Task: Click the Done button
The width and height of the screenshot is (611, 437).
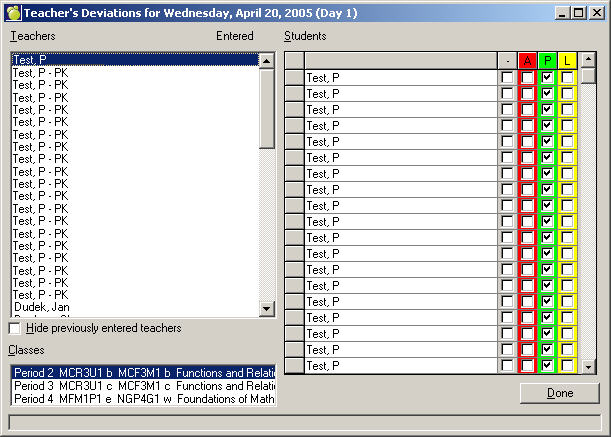Action: pyautogui.click(x=559, y=393)
